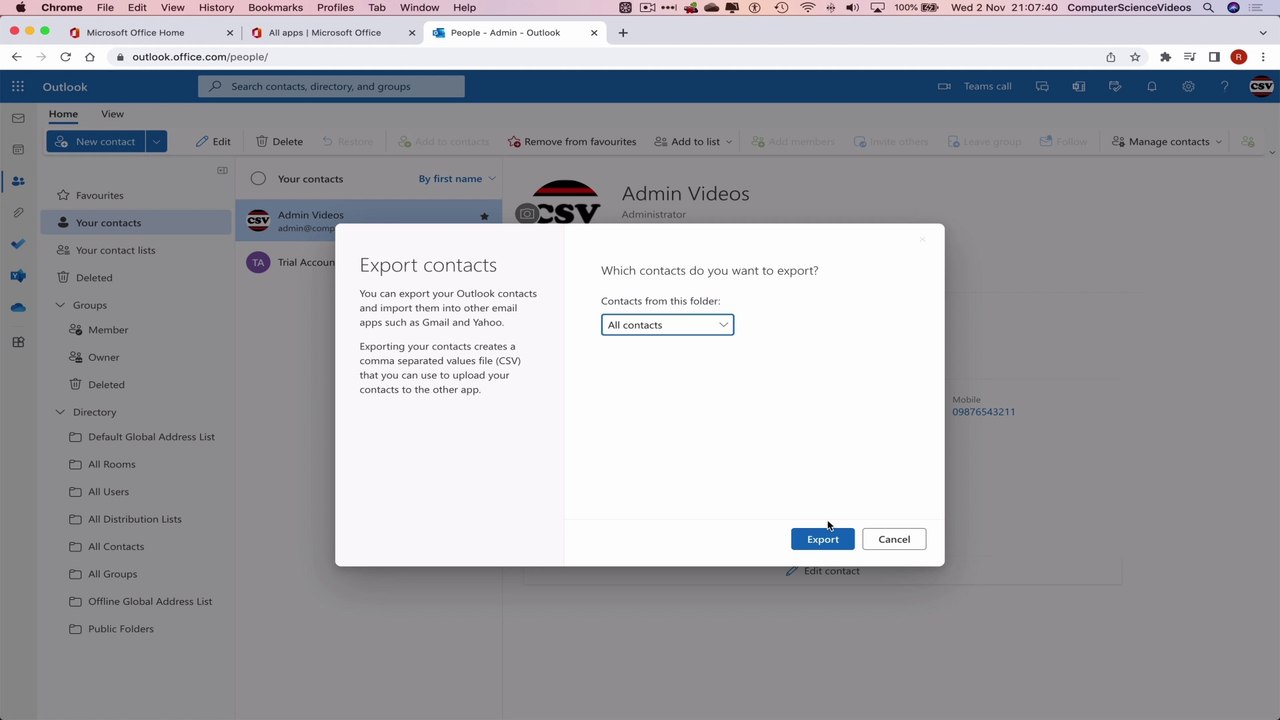Open Files paperclip in the left rail
The width and height of the screenshot is (1280, 720).
[x=18, y=213]
